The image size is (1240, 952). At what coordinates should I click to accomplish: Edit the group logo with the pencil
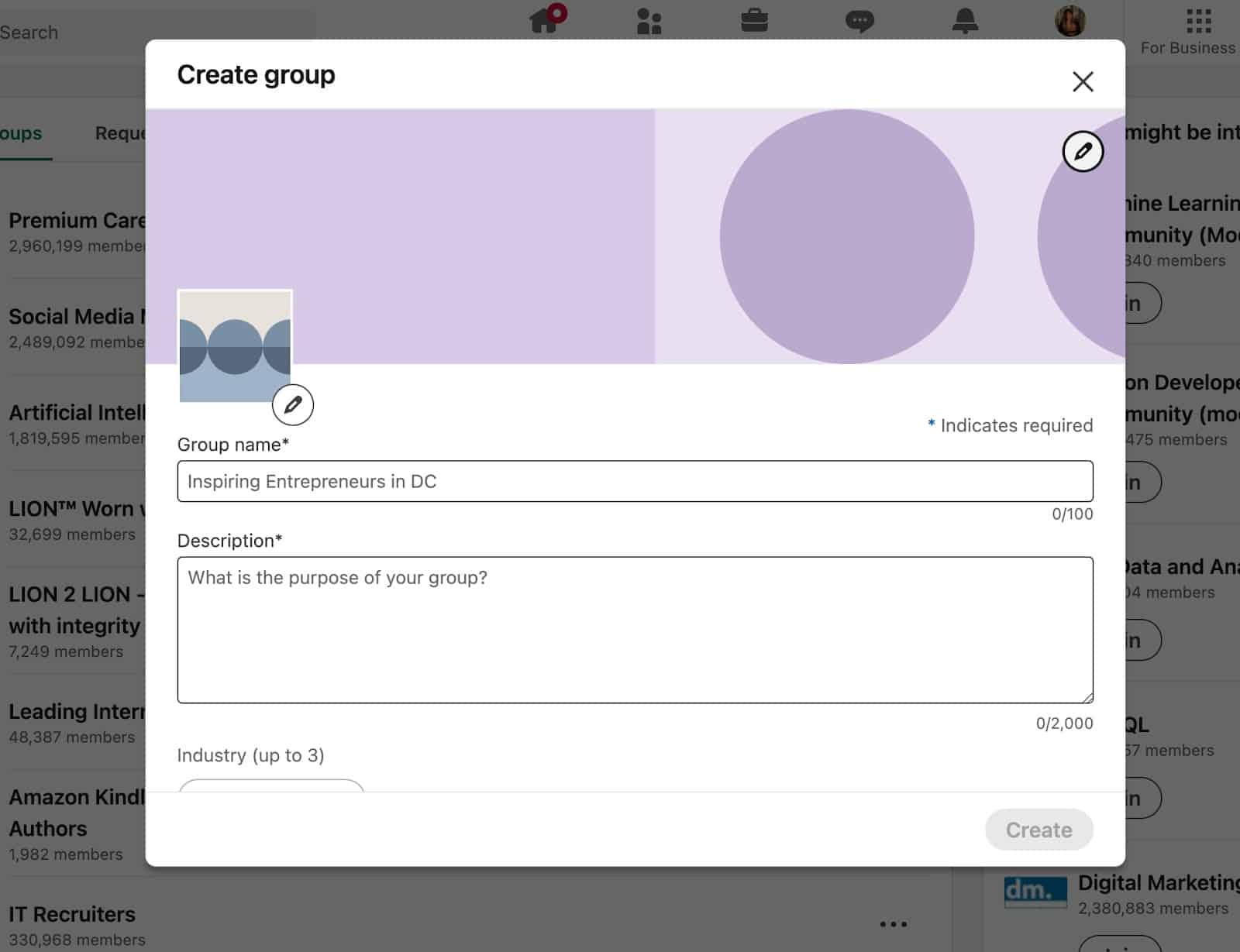pyautogui.click(x=293, y=404)
